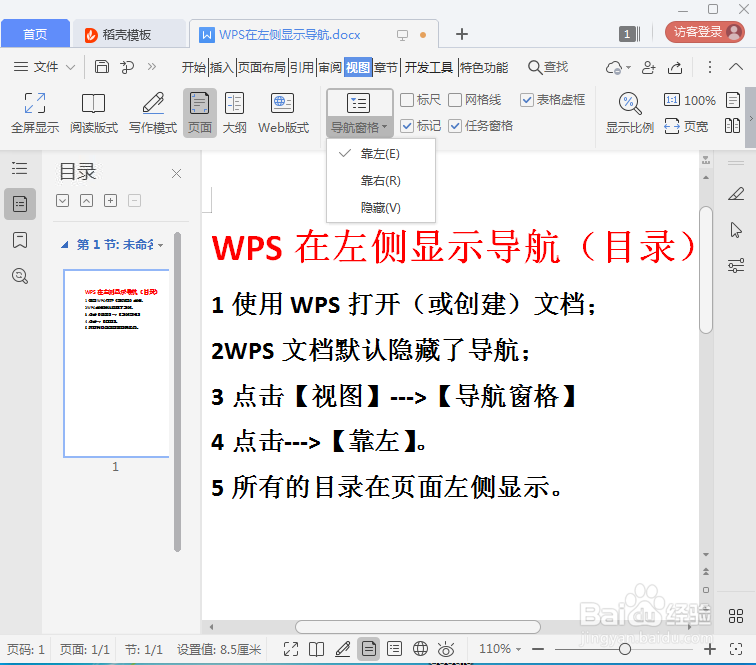Screen dimensions: 756x665
Task: Click reading layout book icon in status bar
Action: click(x=316, y=649)
